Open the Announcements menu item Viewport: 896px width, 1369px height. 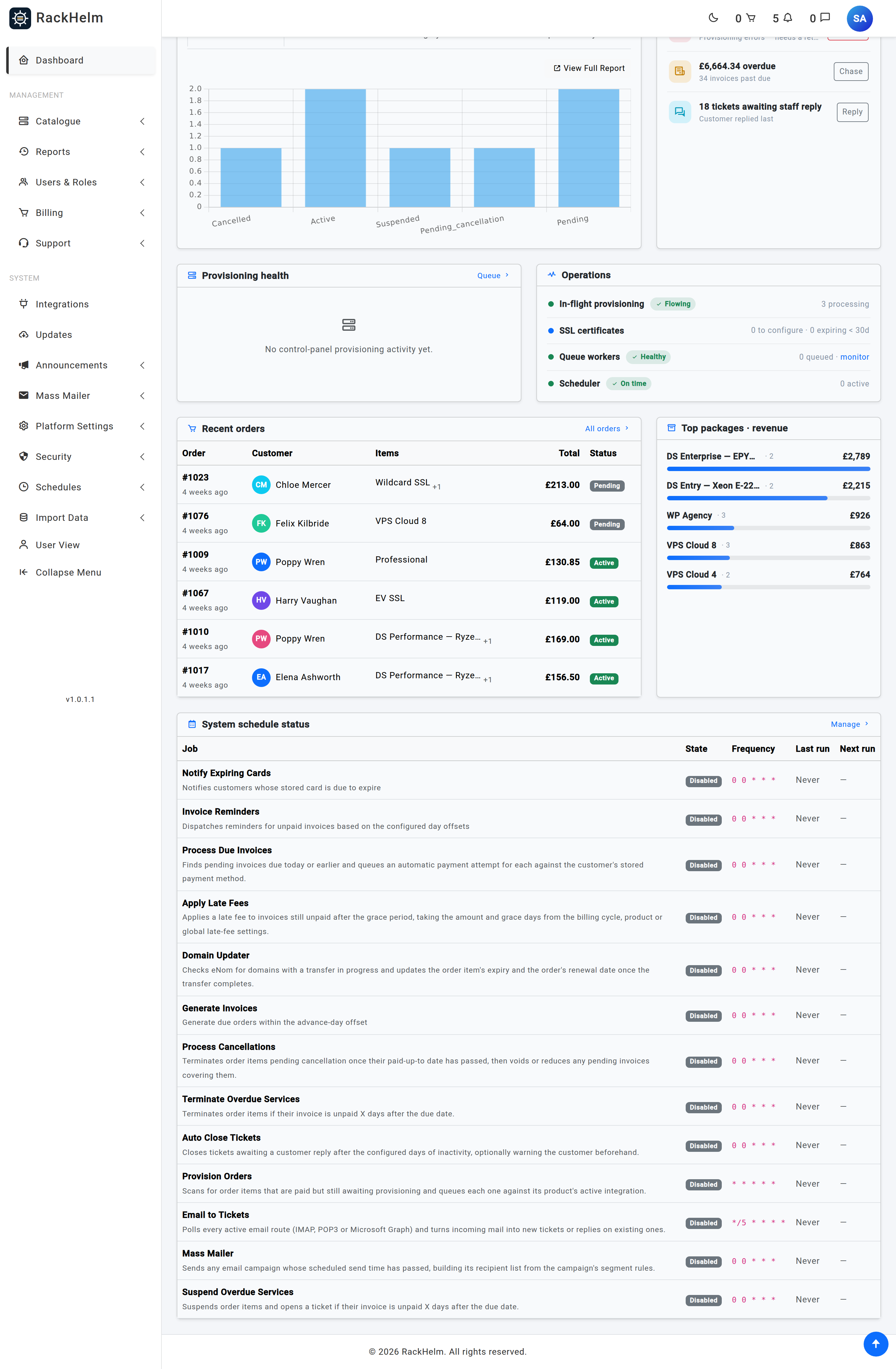click(x=81, y=365)
